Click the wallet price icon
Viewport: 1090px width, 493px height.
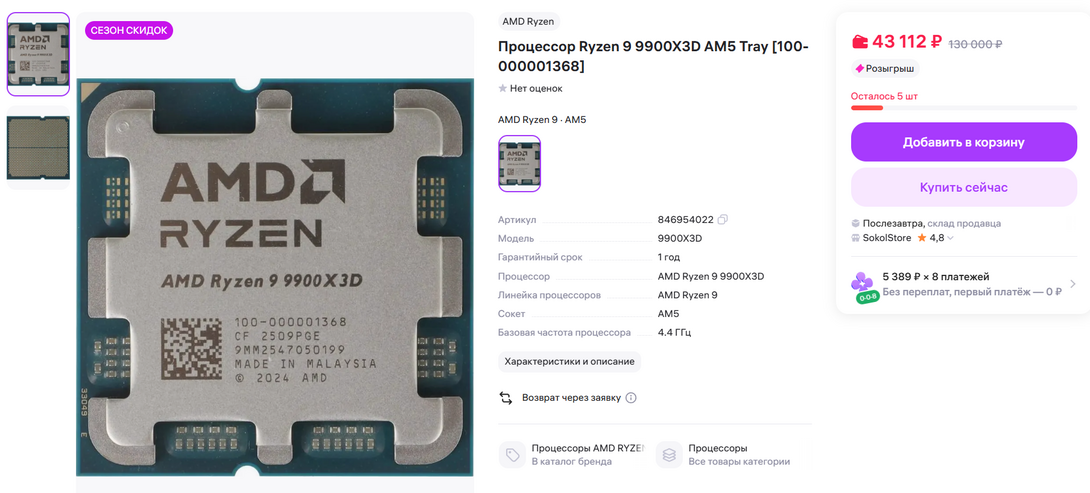[860, 42]
